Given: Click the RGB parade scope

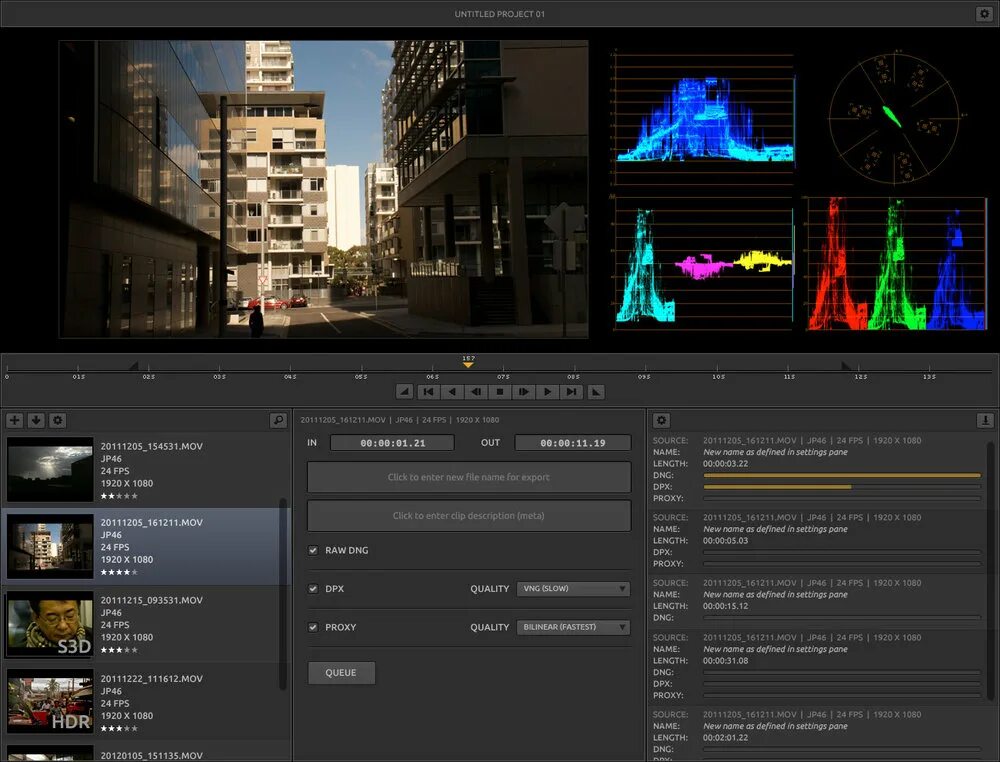Looking at the screenshot, I should [896, 263].
